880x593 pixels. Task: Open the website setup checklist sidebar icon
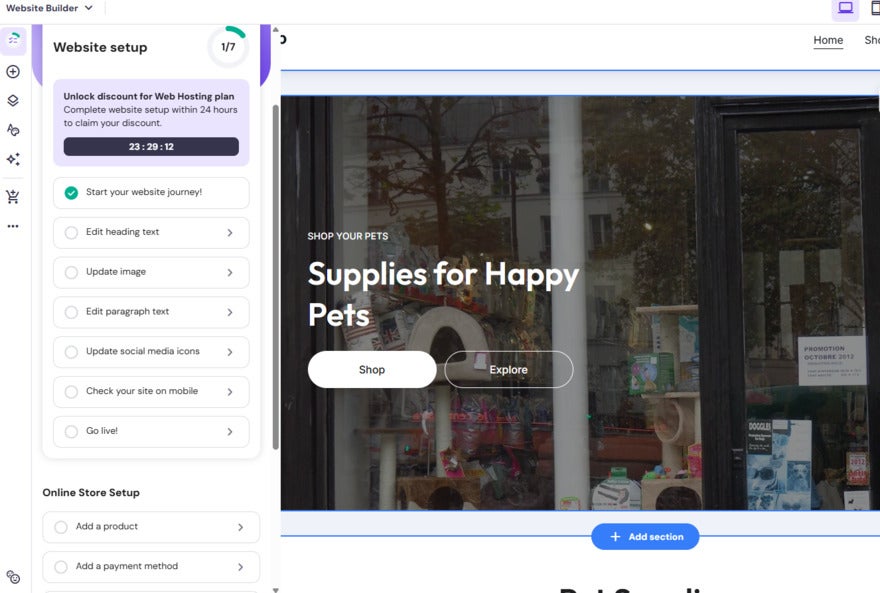click(x=13, y=40)
